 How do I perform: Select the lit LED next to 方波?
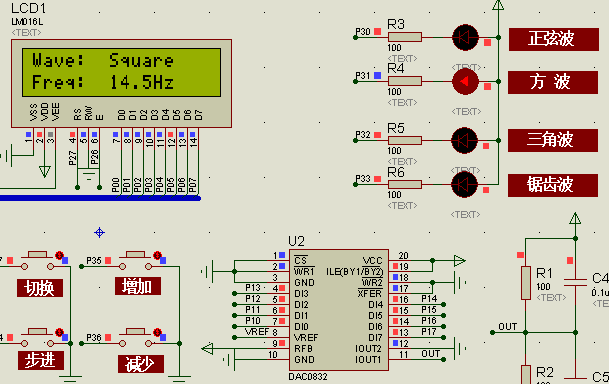click(465, 82)
